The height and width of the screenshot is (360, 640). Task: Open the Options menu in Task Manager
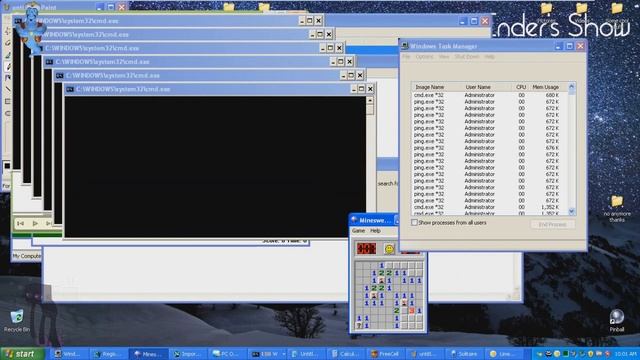coord(424,57)
